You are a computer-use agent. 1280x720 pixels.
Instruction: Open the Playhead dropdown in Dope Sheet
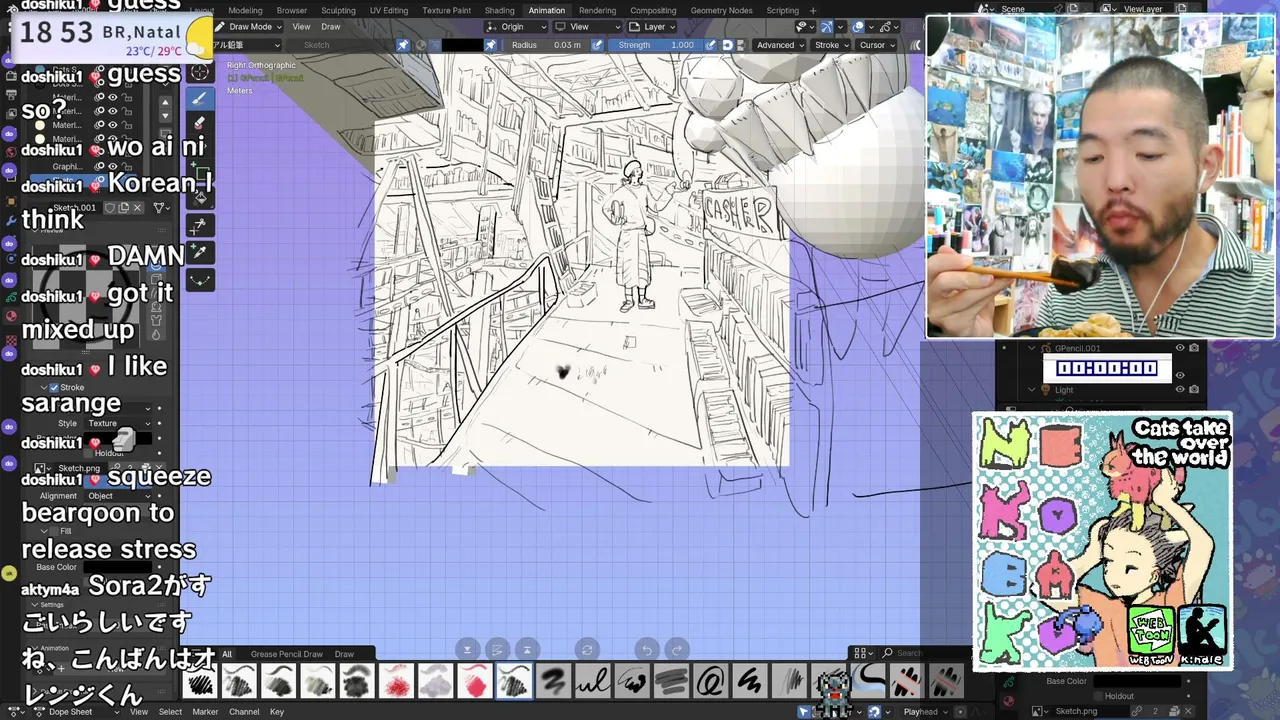(927, 712)
